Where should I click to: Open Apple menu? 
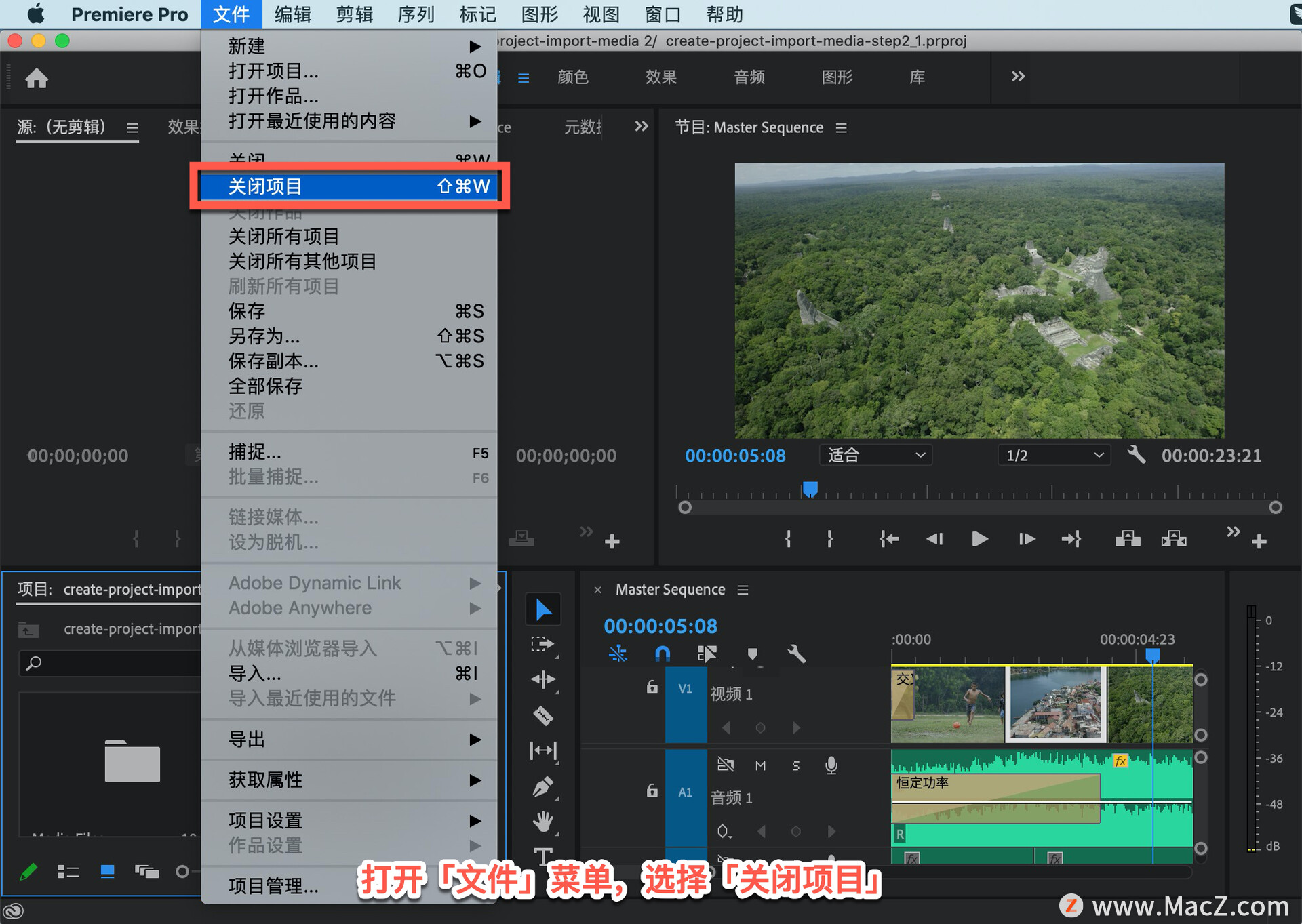[36, 14]
